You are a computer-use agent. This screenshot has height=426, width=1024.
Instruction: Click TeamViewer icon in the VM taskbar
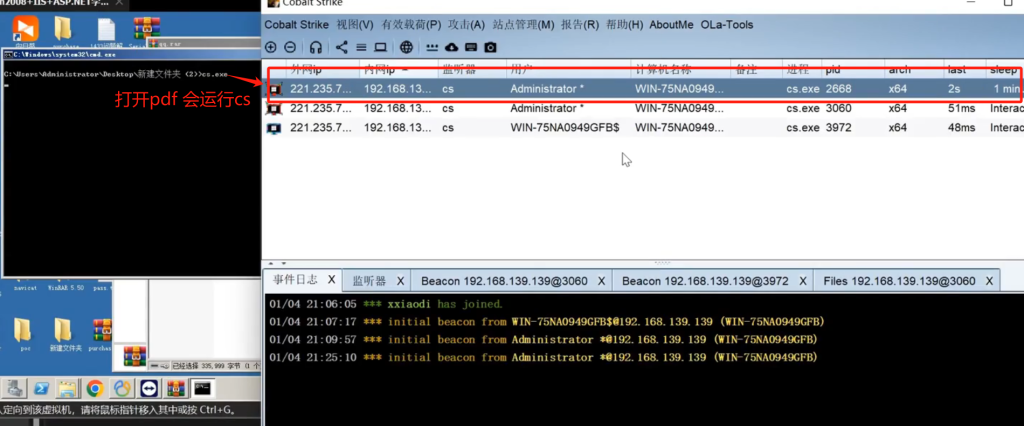click(x=149, y=389)
